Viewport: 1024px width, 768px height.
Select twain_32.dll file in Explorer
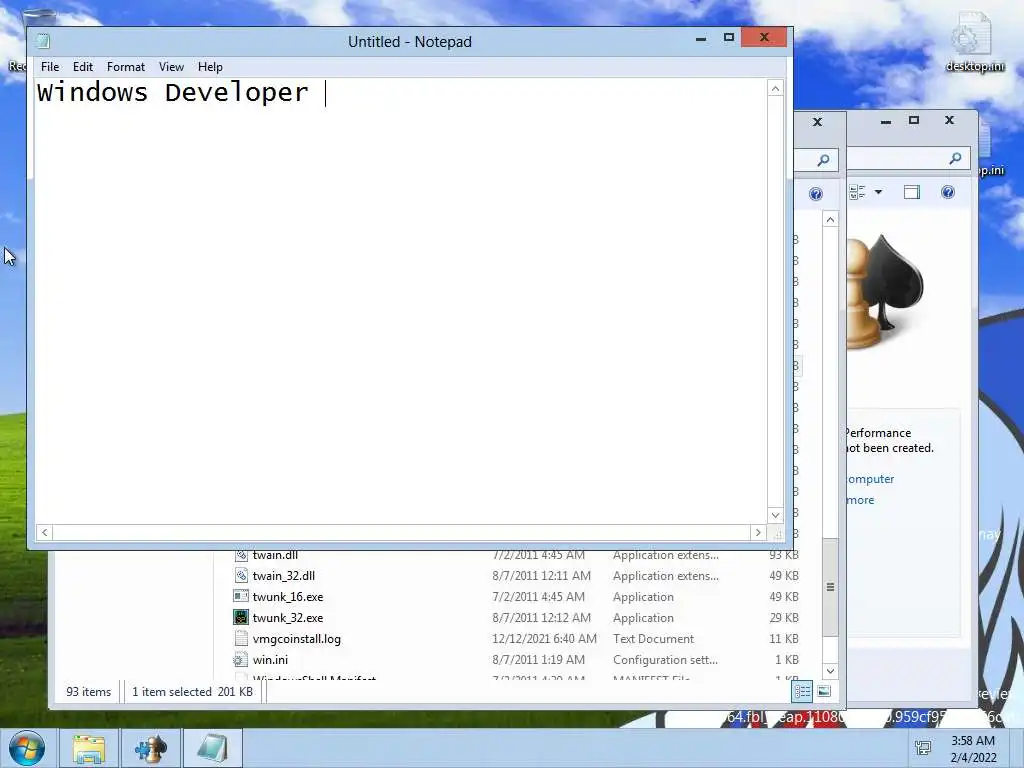coord(283,575)
